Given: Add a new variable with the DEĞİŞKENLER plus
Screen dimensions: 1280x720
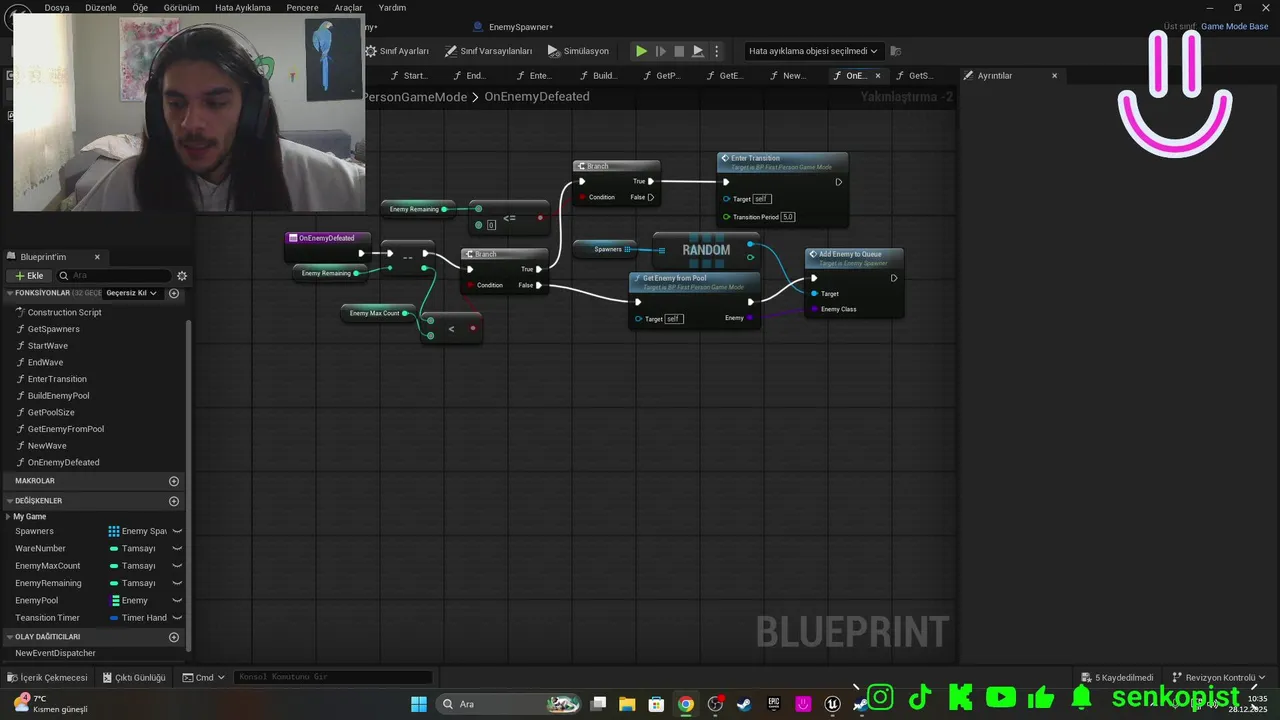Looking at the screenshot, I should point(174,501).
